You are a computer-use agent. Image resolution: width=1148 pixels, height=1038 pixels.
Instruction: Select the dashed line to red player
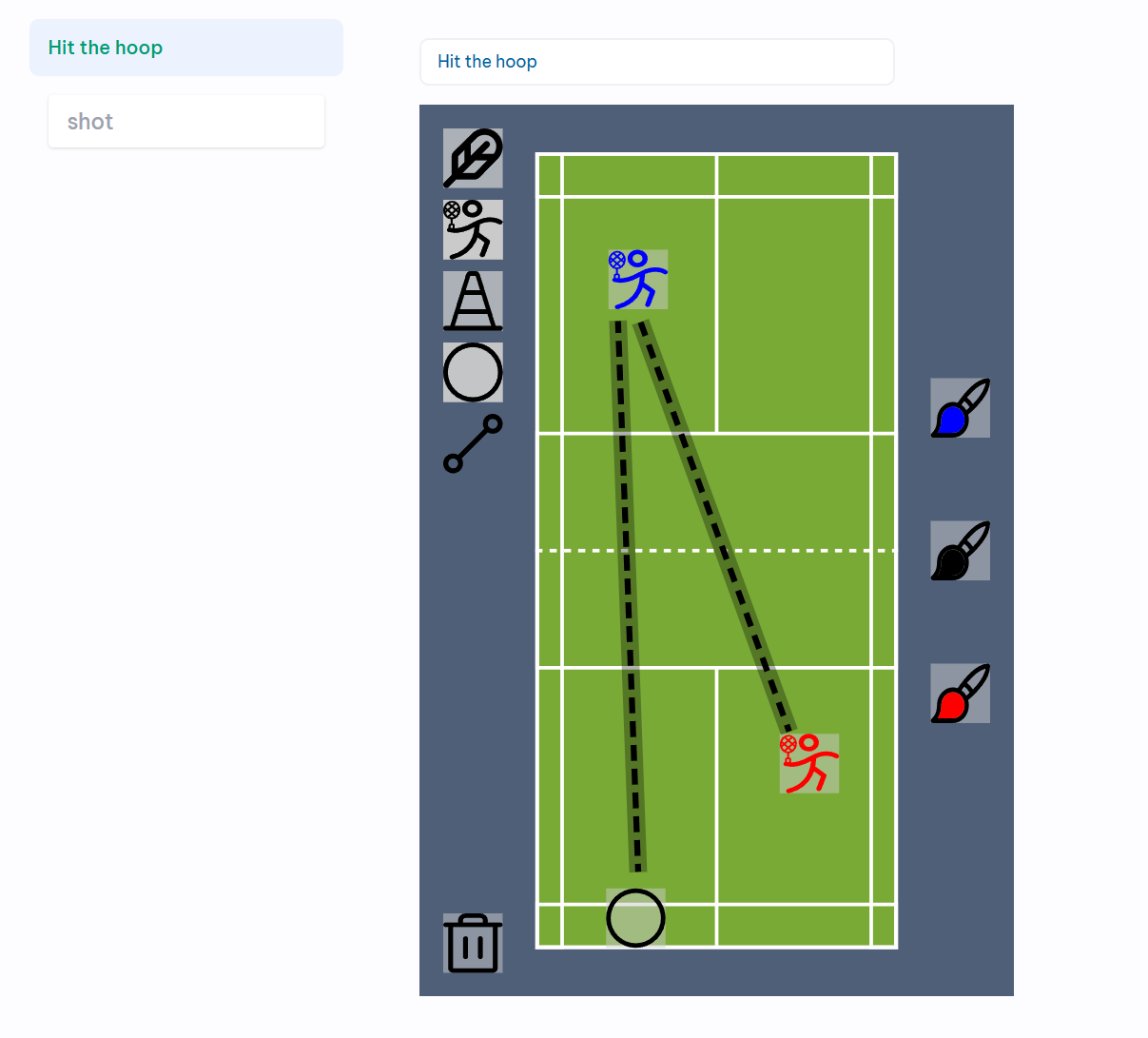(x=715, y=527)
